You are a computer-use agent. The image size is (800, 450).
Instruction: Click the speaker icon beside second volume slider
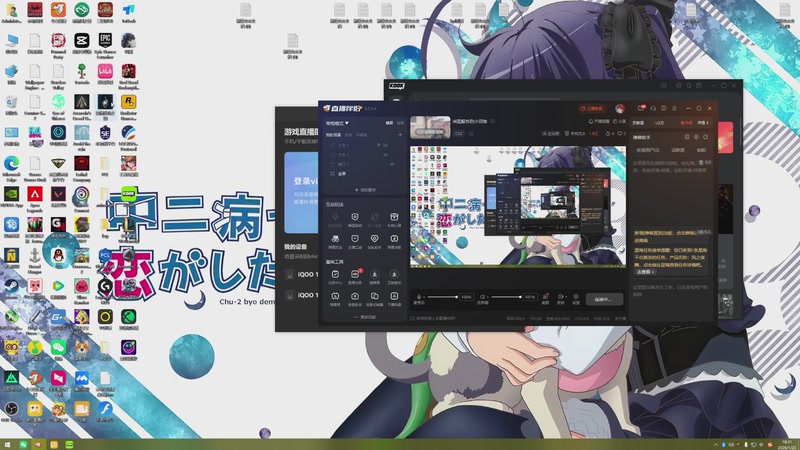[483, 297]
